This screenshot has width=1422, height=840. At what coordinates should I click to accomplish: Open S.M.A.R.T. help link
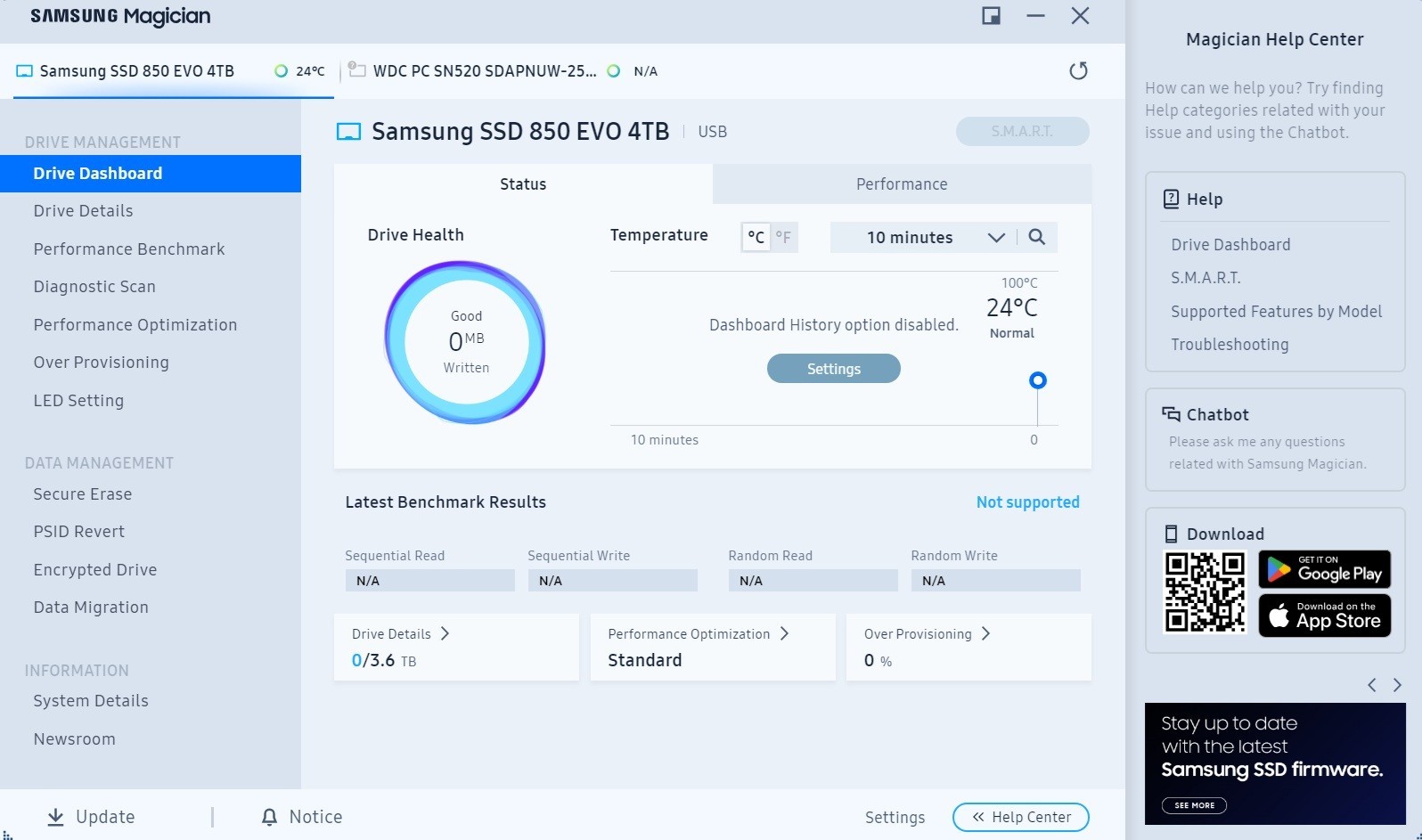(1205, 278)
